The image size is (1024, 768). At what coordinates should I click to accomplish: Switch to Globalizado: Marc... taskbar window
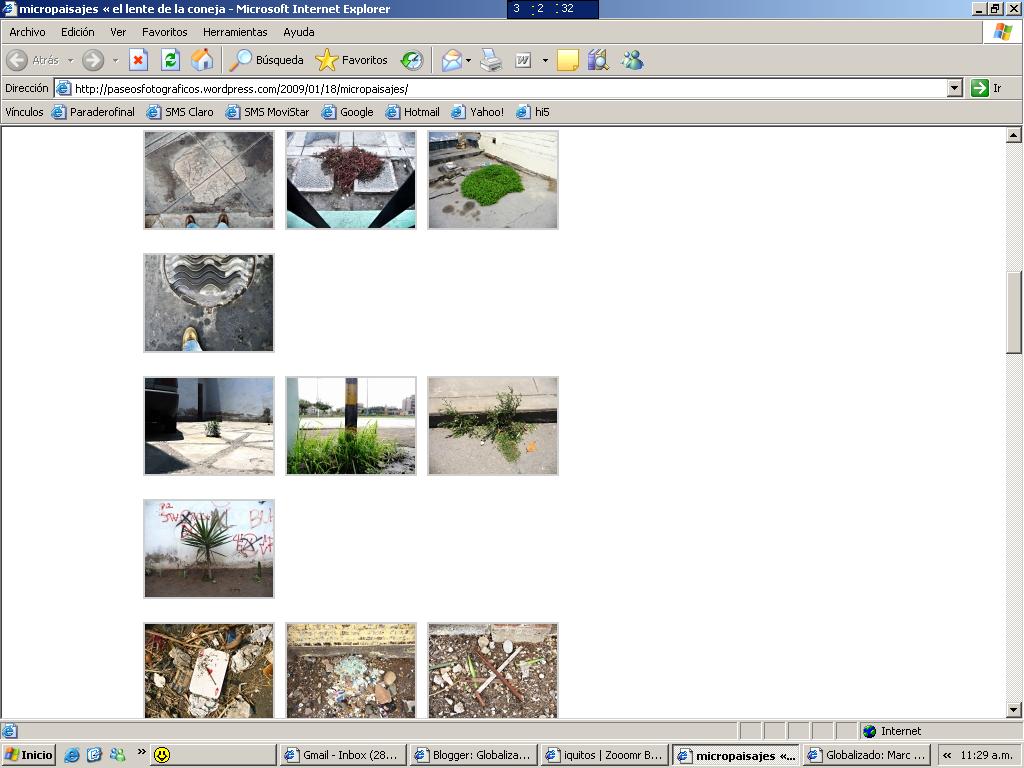[x=867, y=755]
